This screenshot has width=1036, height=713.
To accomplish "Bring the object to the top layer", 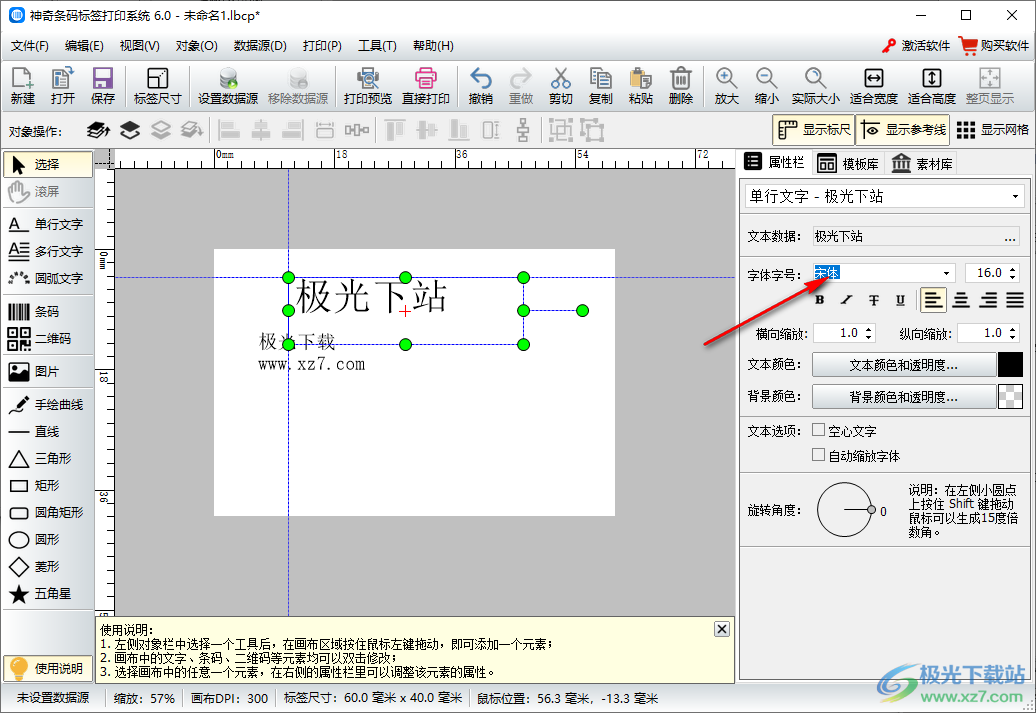I will click(x=98, y=130).
